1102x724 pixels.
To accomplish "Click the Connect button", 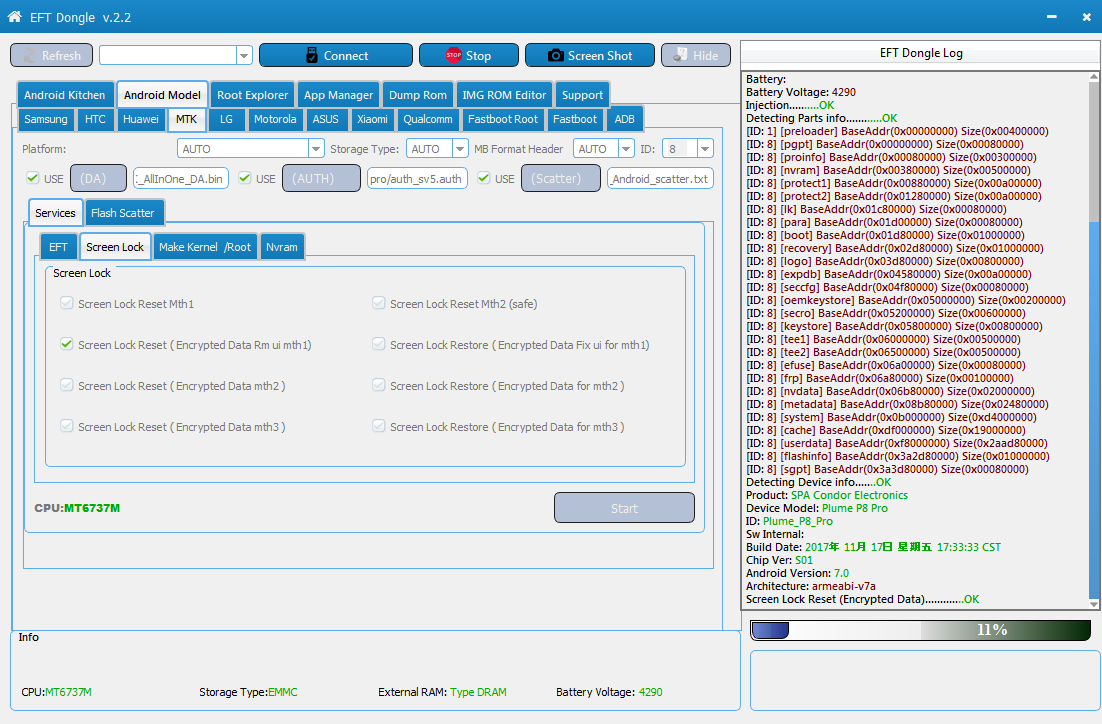I will [x=336, y=56].
